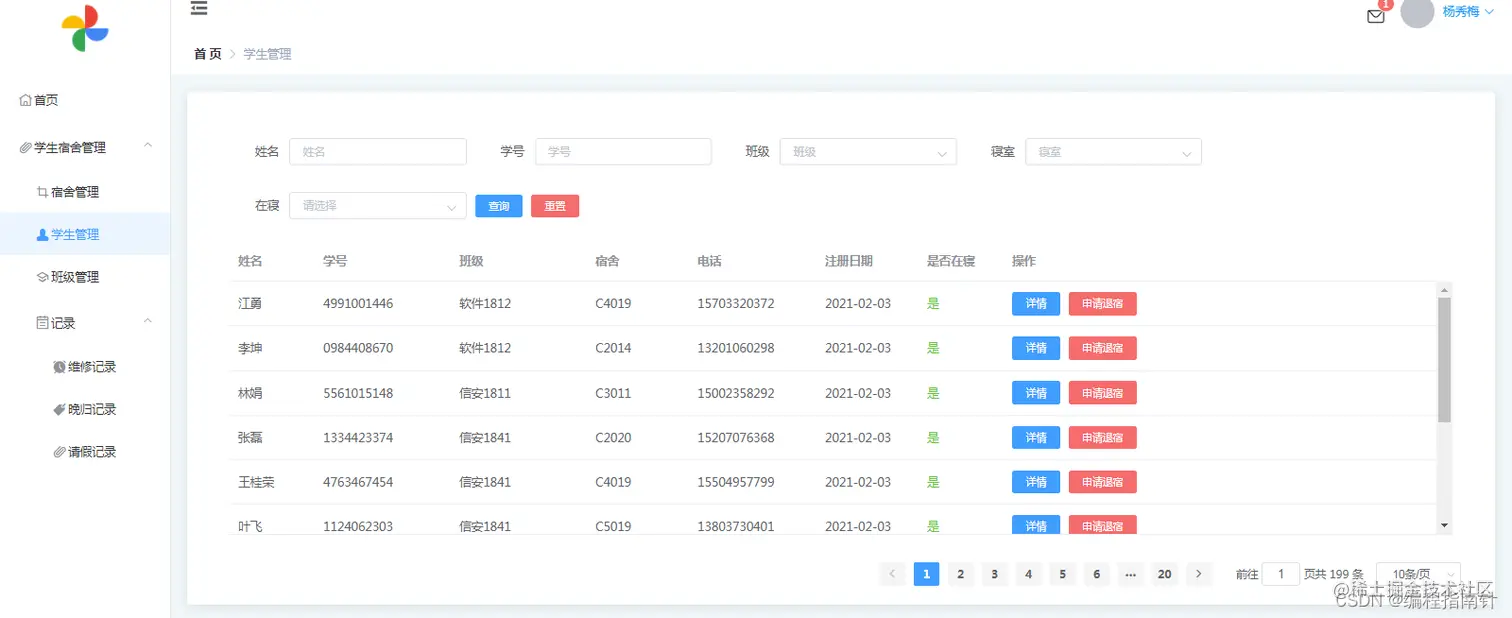Click the table vertical scrollbar thumb
Viewport: 1512px width, 618px height.
(x=1444, y=359)
